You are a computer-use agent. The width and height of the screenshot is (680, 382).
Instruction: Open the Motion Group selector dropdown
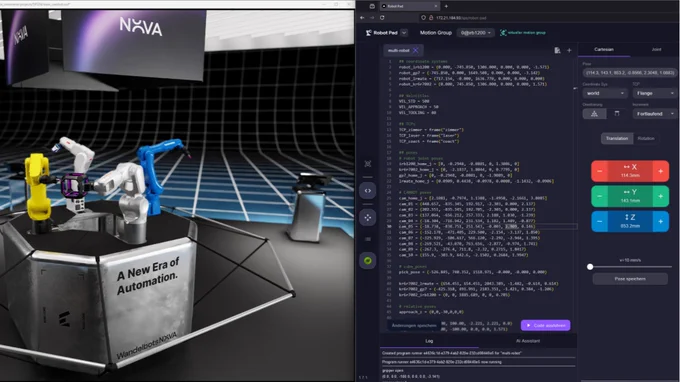coord(475,33)
